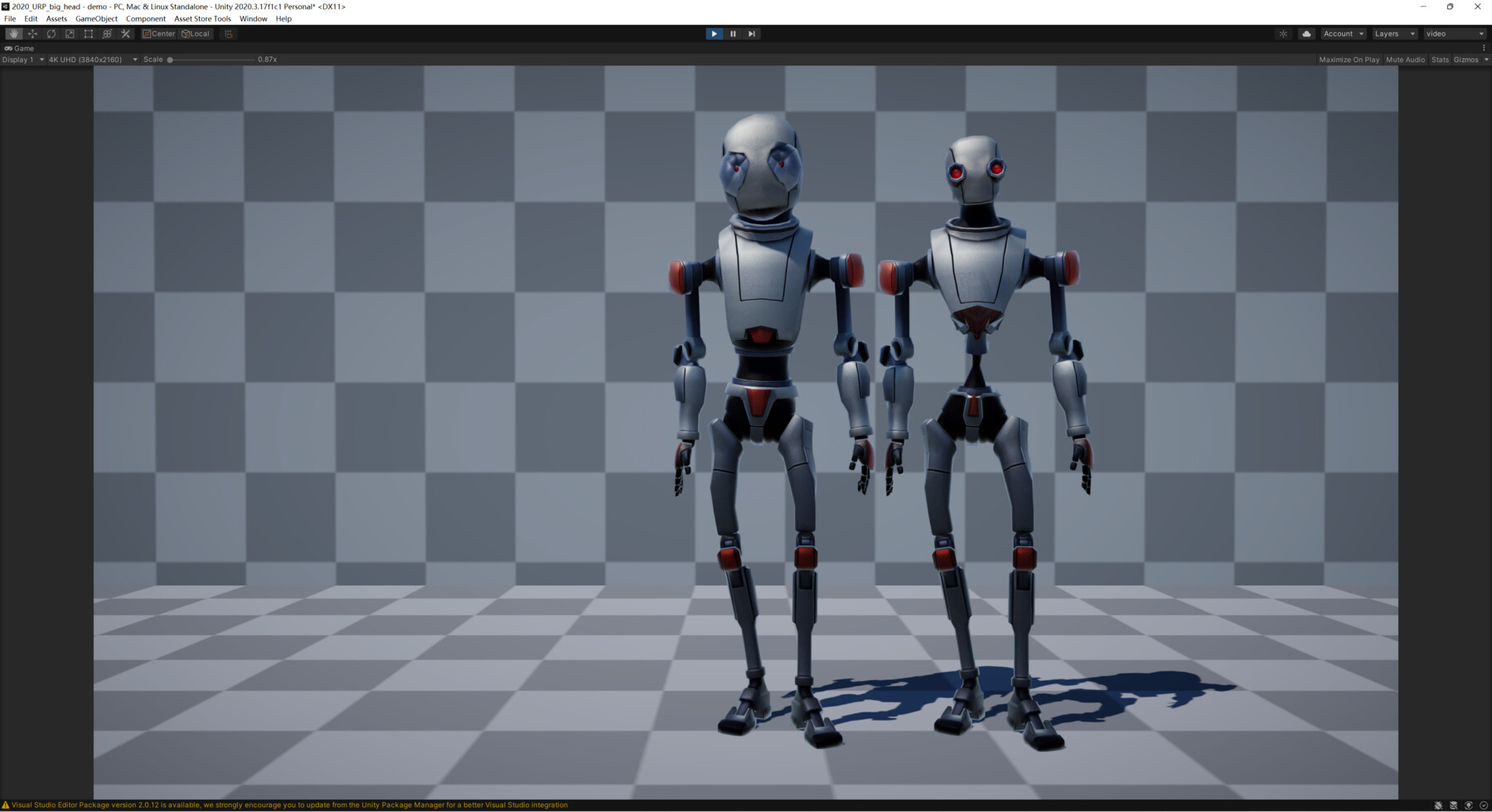Screen dimensions: 1492x812
Task: Enable Mute Audio for the Game view
Action: pyautogui.click(x=1405, y=59)
